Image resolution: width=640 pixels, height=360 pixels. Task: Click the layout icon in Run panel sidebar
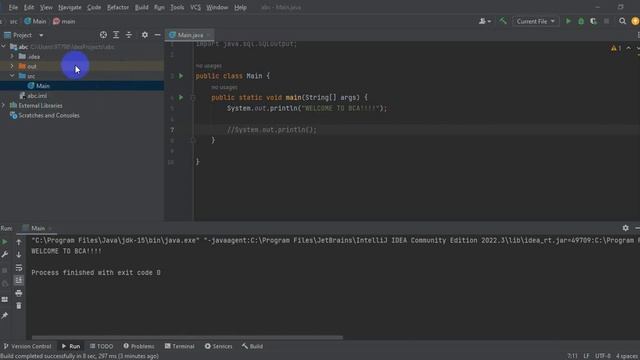[x=5, y=300]
